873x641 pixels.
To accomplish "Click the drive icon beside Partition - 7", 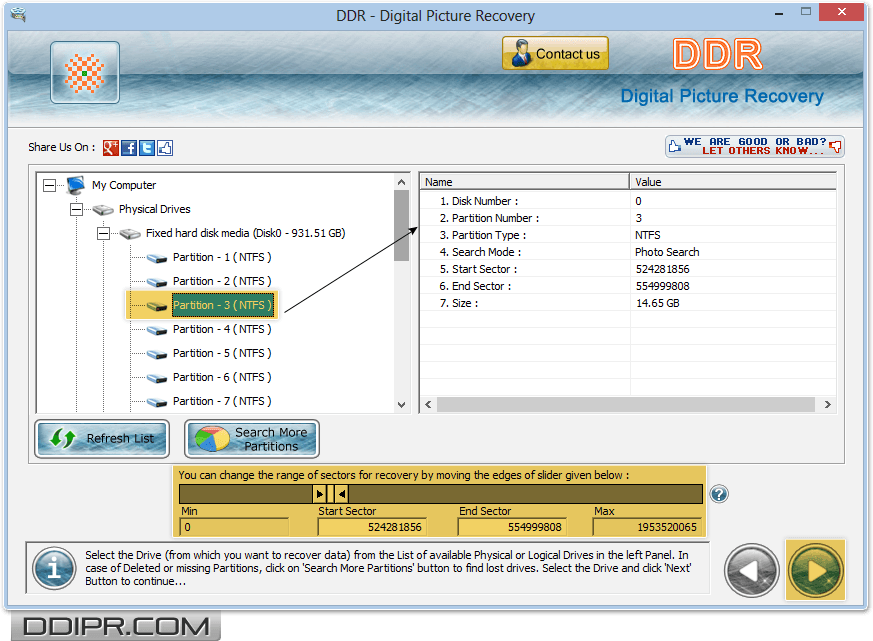I will click(x=157, y=402).
